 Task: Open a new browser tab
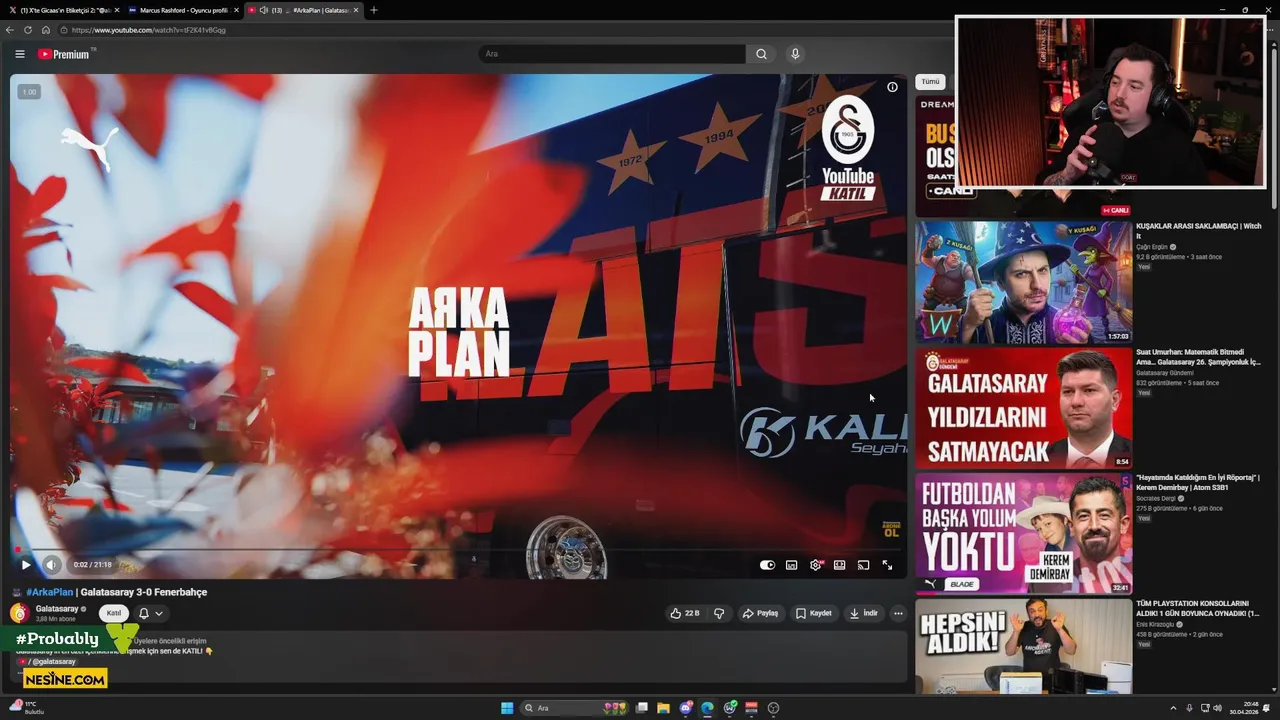coord(374,10)
